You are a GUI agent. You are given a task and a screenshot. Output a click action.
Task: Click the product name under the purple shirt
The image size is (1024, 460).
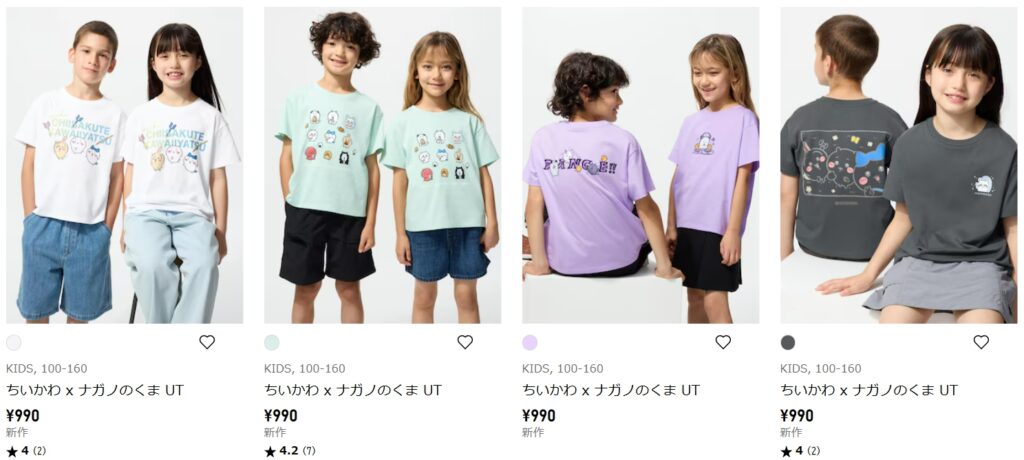(x=611, y=391)
